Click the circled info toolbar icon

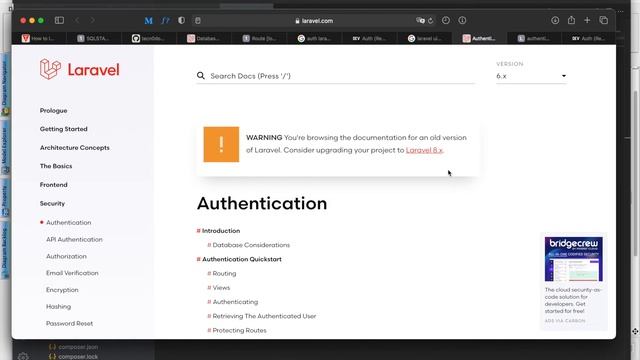coord(462,20)
